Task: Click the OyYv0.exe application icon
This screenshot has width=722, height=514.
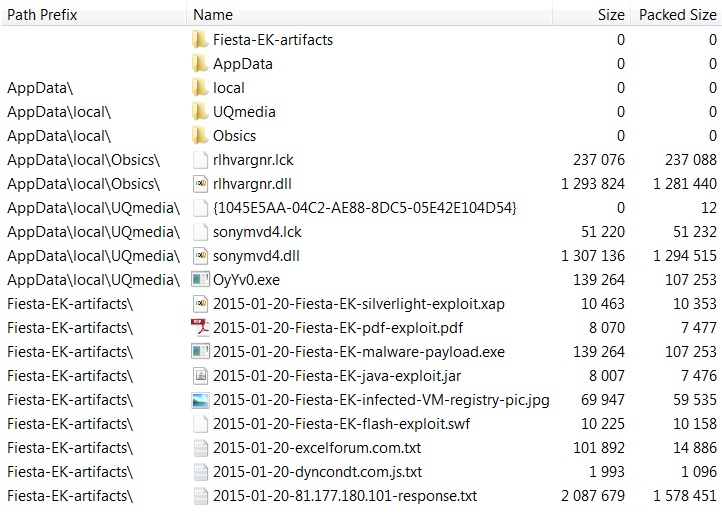Action: pos(200,280)
